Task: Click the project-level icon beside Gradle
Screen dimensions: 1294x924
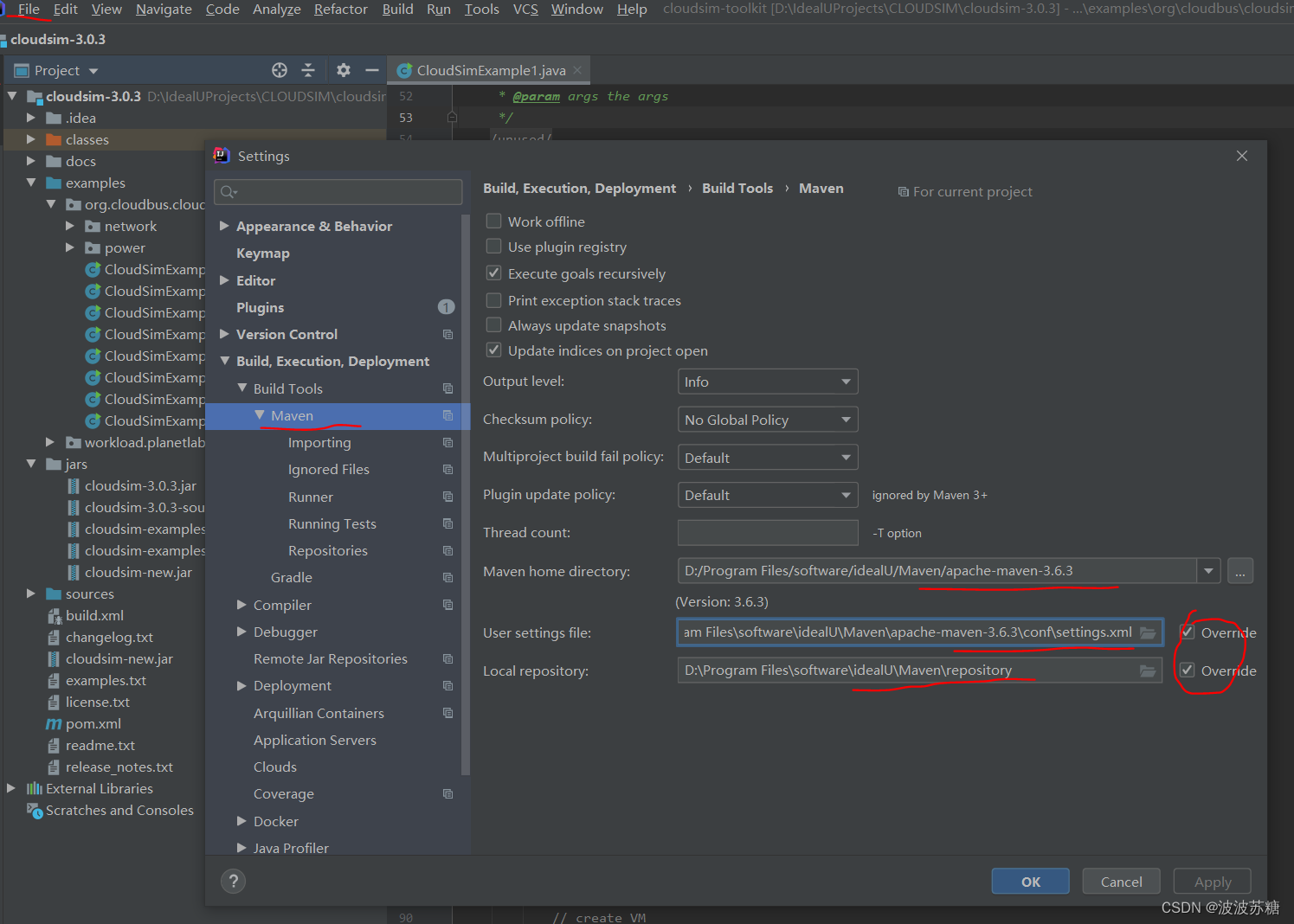Action: 447,577
